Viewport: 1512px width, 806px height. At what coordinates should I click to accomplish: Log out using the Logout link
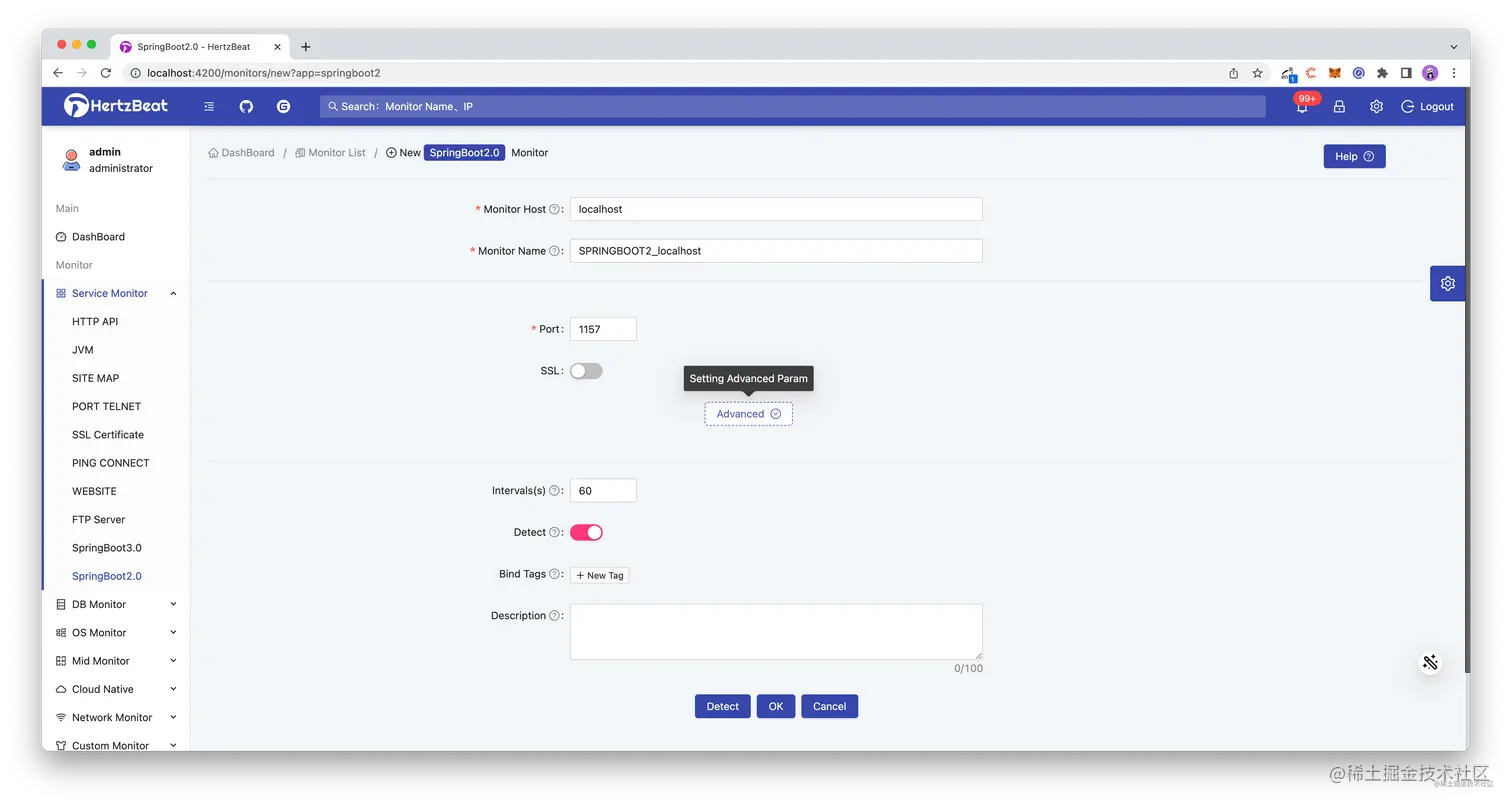pos(1428,106)
